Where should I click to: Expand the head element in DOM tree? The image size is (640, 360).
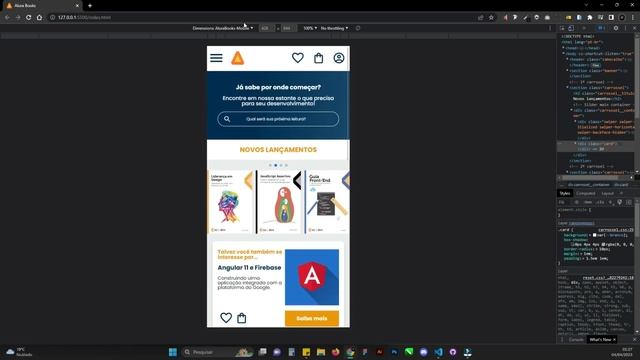click(x=564, y=48)
